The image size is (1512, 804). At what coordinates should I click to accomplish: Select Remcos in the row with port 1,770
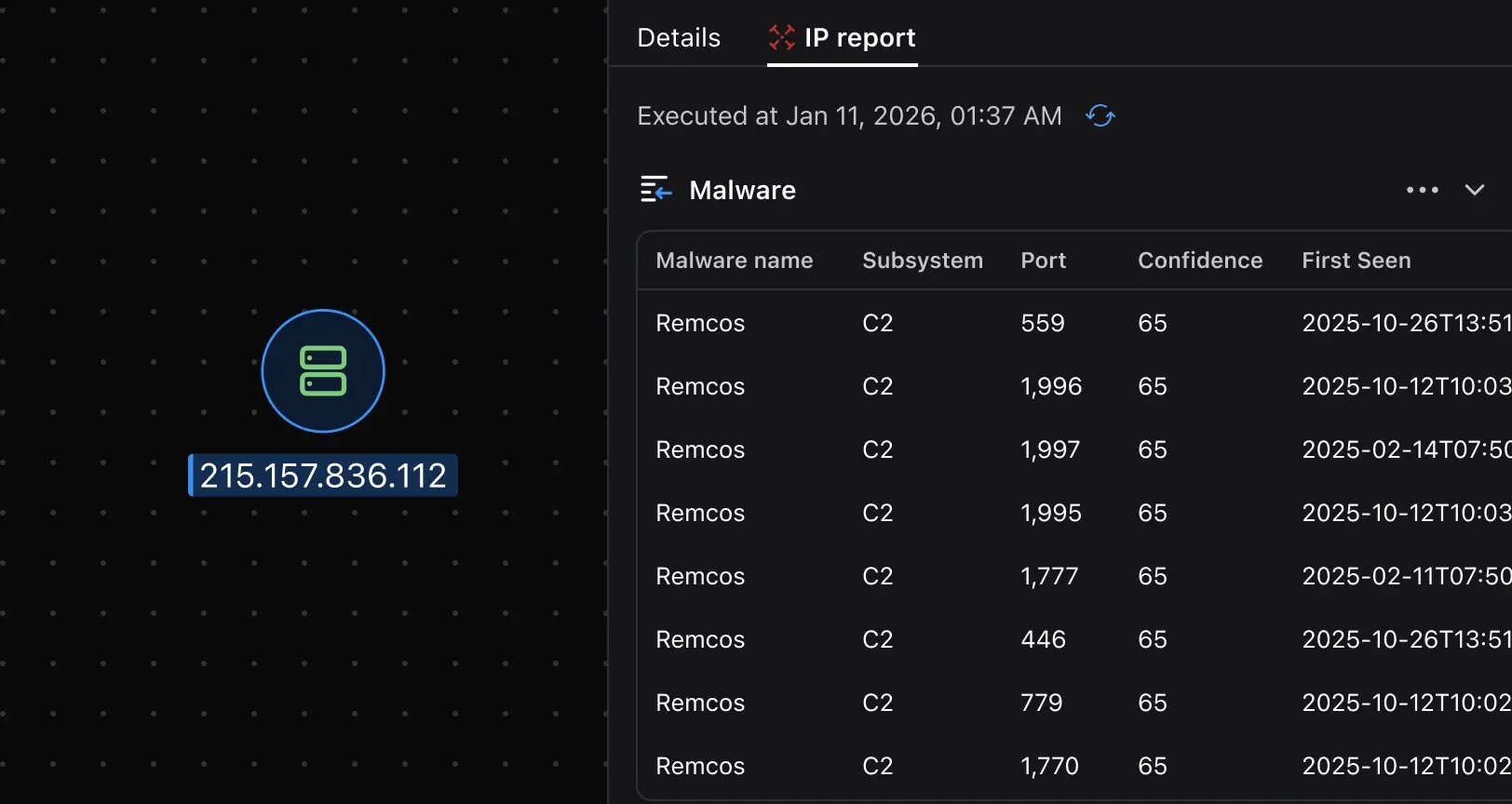pos(700,766)
